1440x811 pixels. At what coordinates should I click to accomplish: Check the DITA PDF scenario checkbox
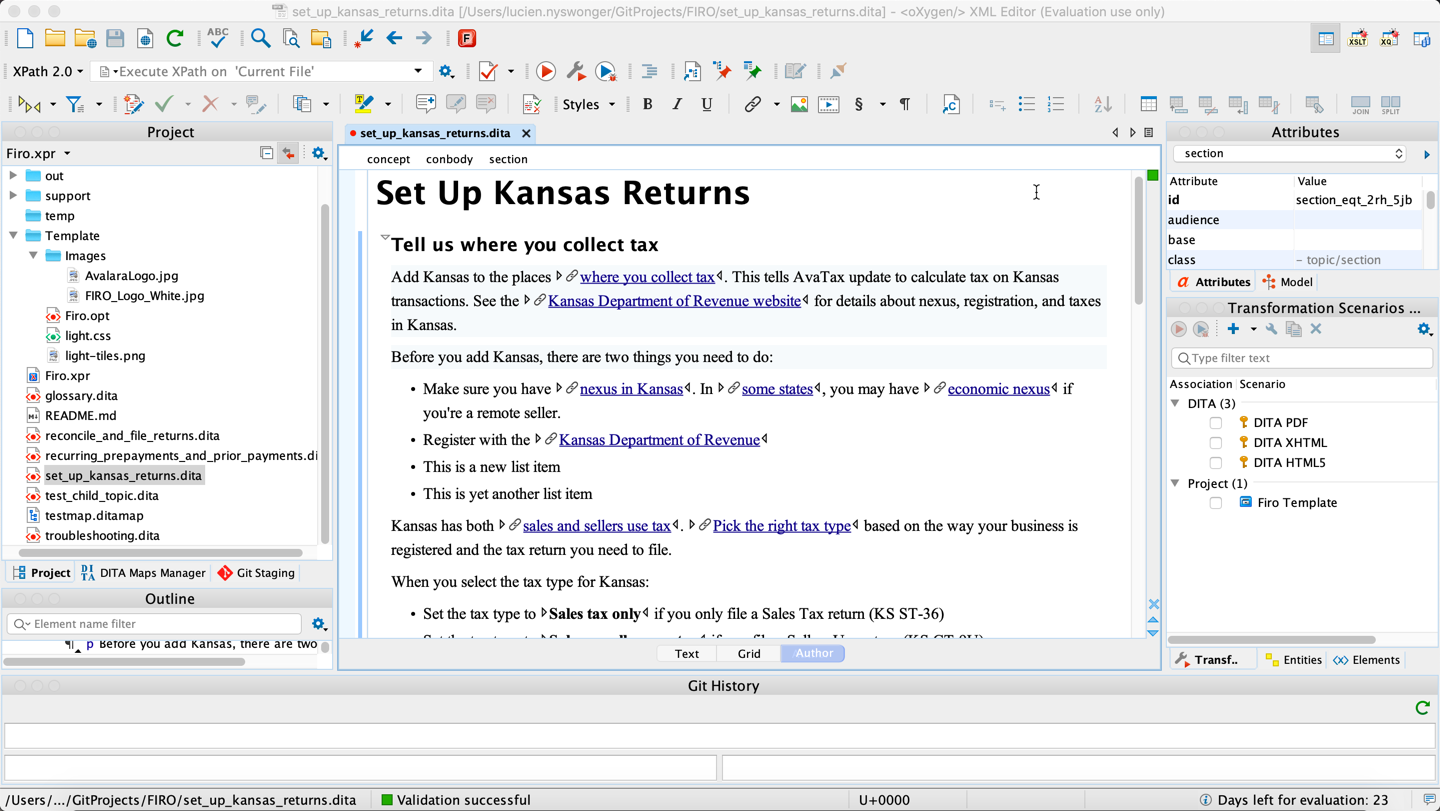click(x=1216, y=423)
